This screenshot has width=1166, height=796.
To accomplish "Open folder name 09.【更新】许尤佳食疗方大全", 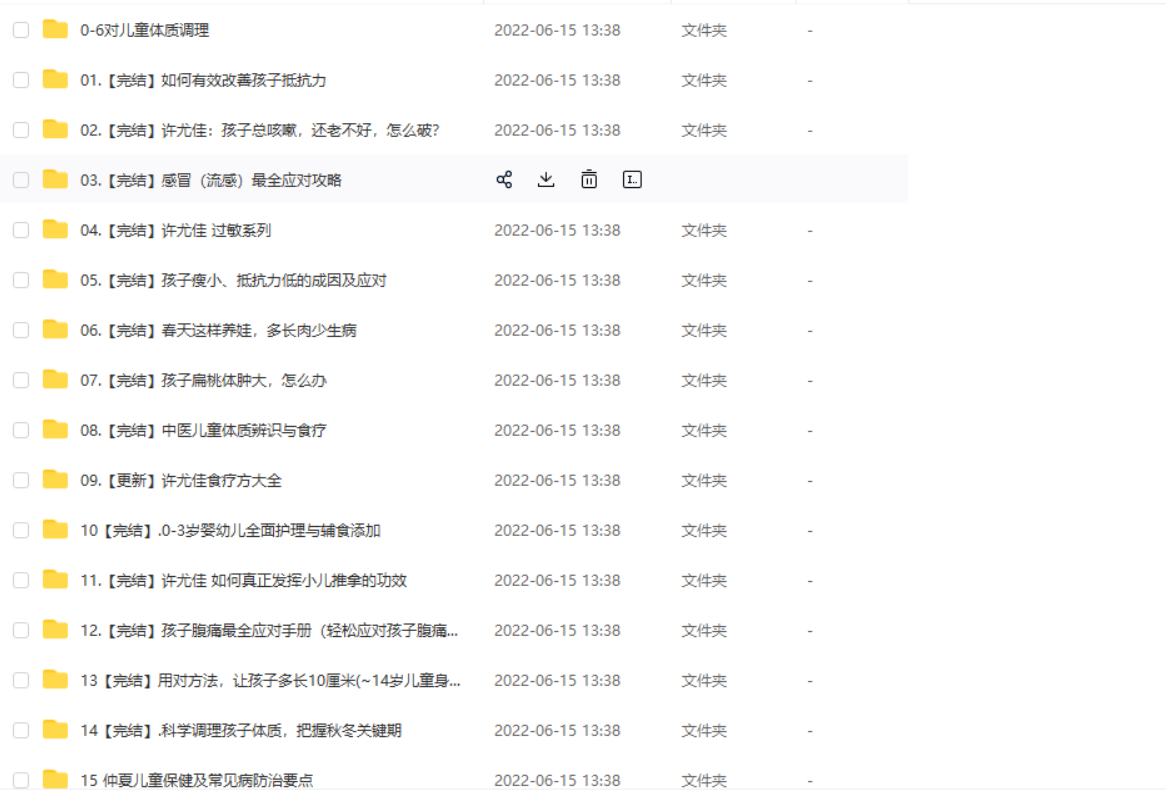I will coord(181,480).
